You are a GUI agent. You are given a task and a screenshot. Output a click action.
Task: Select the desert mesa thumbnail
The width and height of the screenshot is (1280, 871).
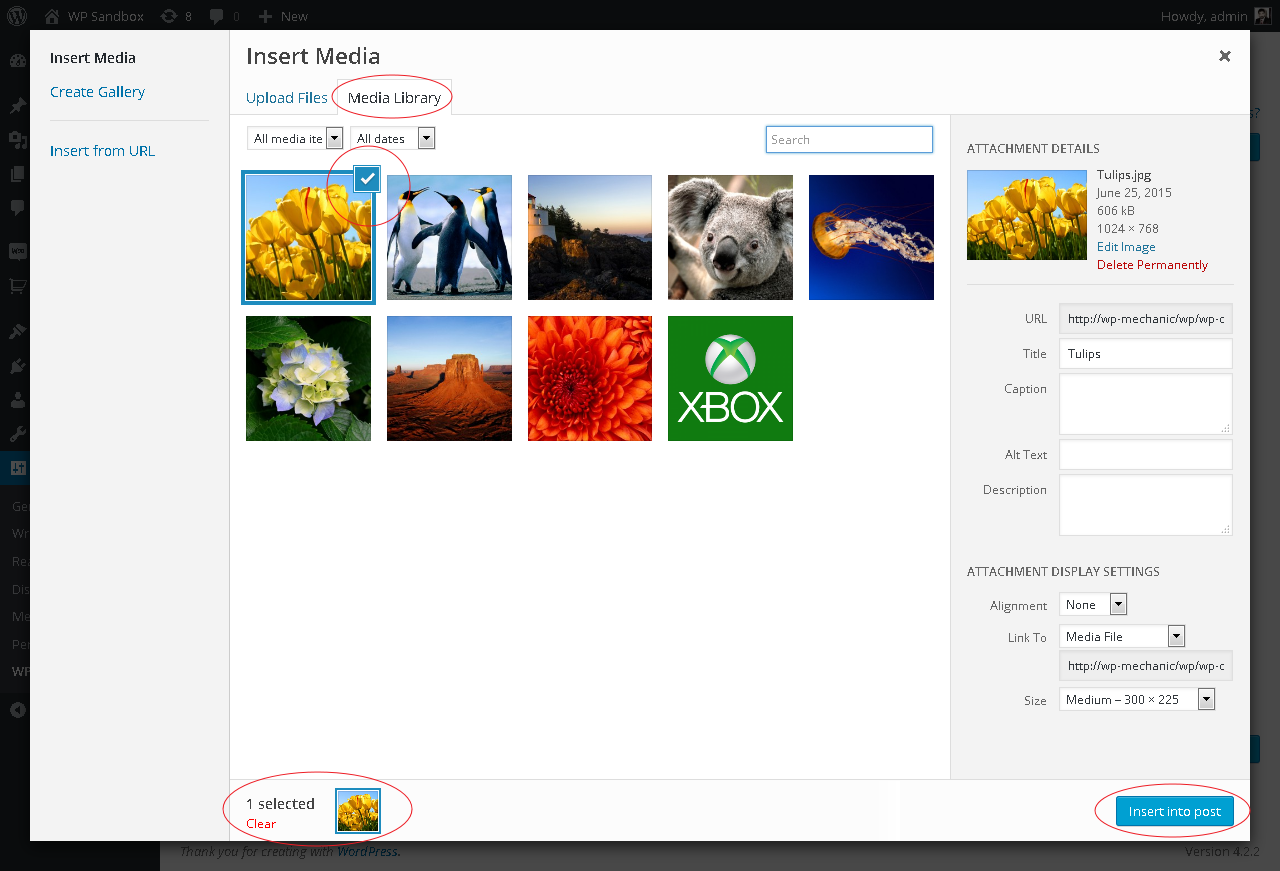[x=449, y=378]
